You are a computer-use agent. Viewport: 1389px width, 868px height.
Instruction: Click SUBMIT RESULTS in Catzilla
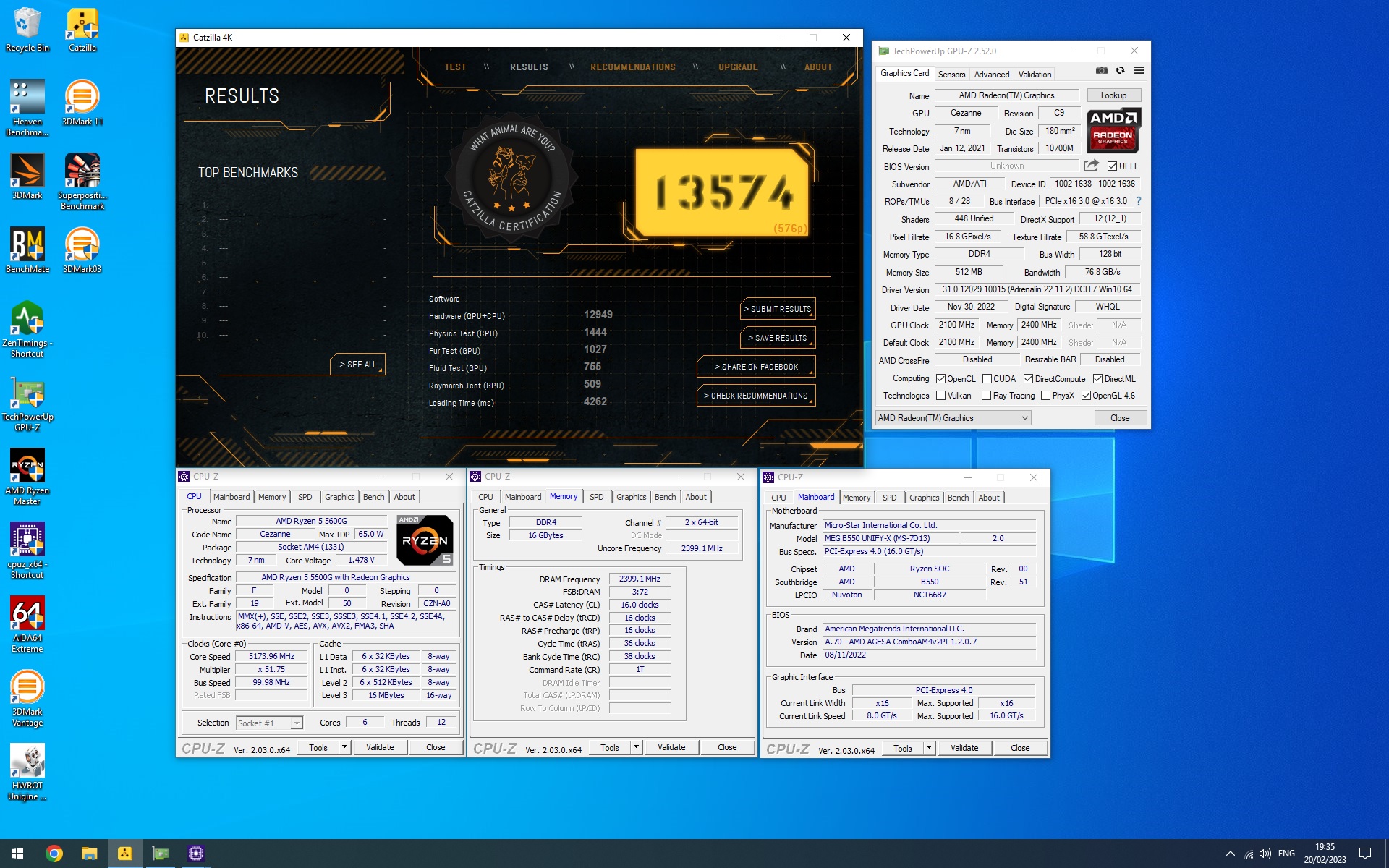click(778, 309)
